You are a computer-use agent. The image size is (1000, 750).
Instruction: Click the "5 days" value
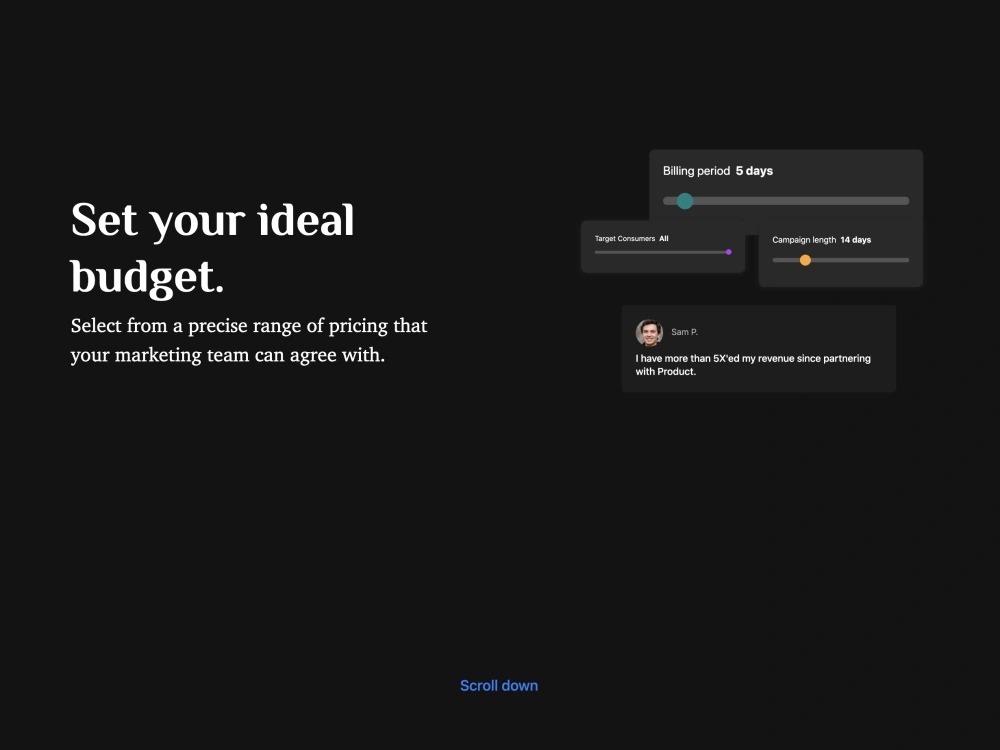click(x=754, y=171)
